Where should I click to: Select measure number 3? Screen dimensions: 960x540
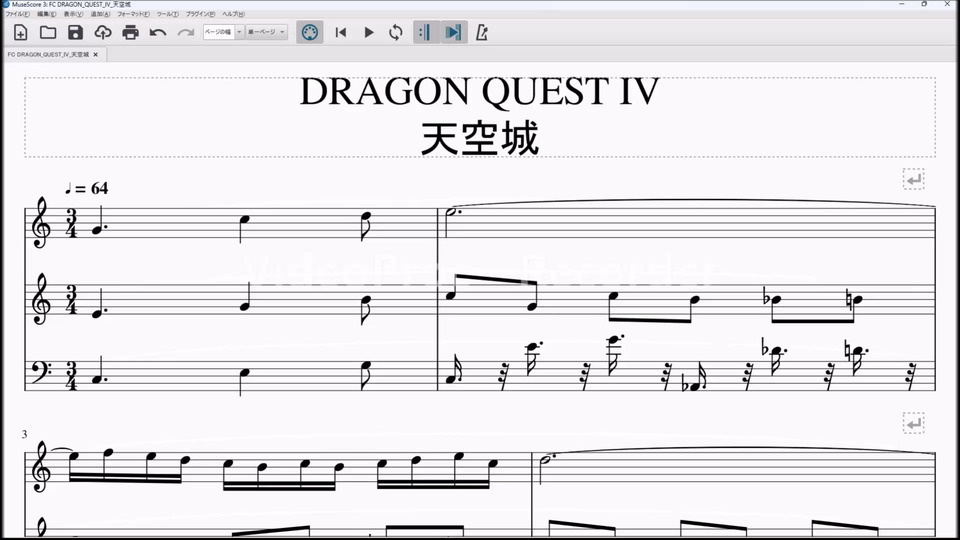pyautogui.click(x=24, y=434)
